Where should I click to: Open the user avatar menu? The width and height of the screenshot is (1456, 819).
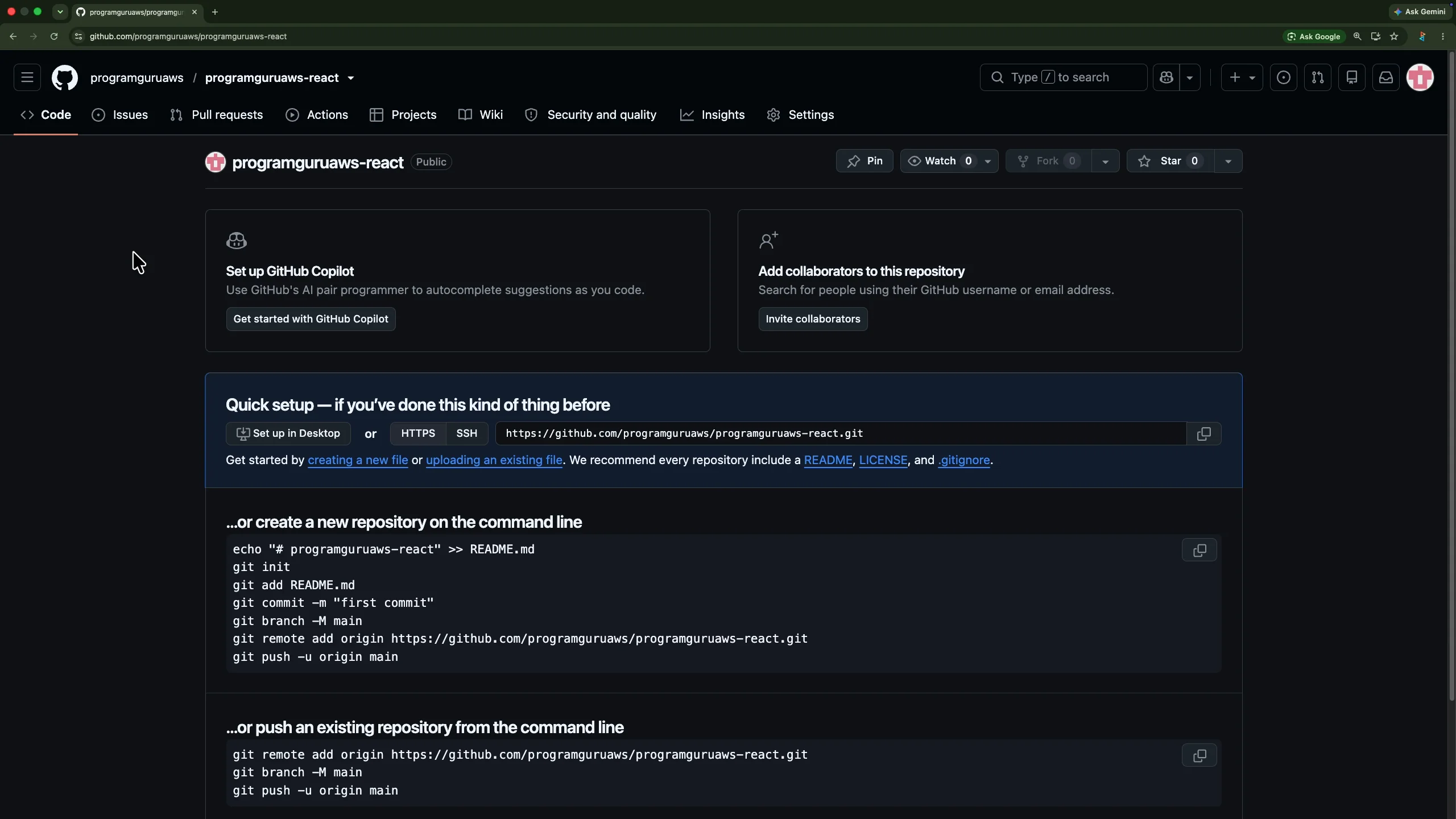[1420, 77]
